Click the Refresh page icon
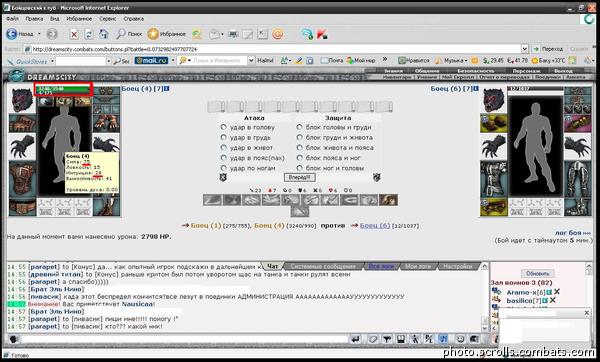This screenshot has height=362, width=600. (x=89, y=34)
